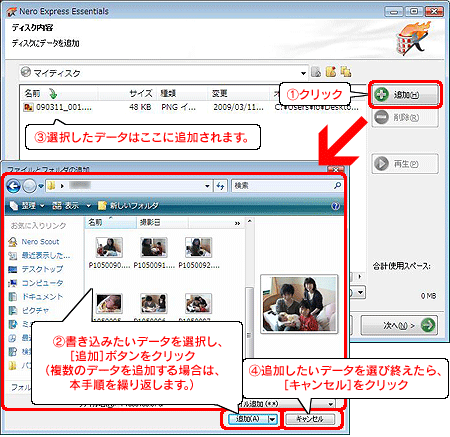Select second-row first baby photo thumbnail

tap(109, 303)
